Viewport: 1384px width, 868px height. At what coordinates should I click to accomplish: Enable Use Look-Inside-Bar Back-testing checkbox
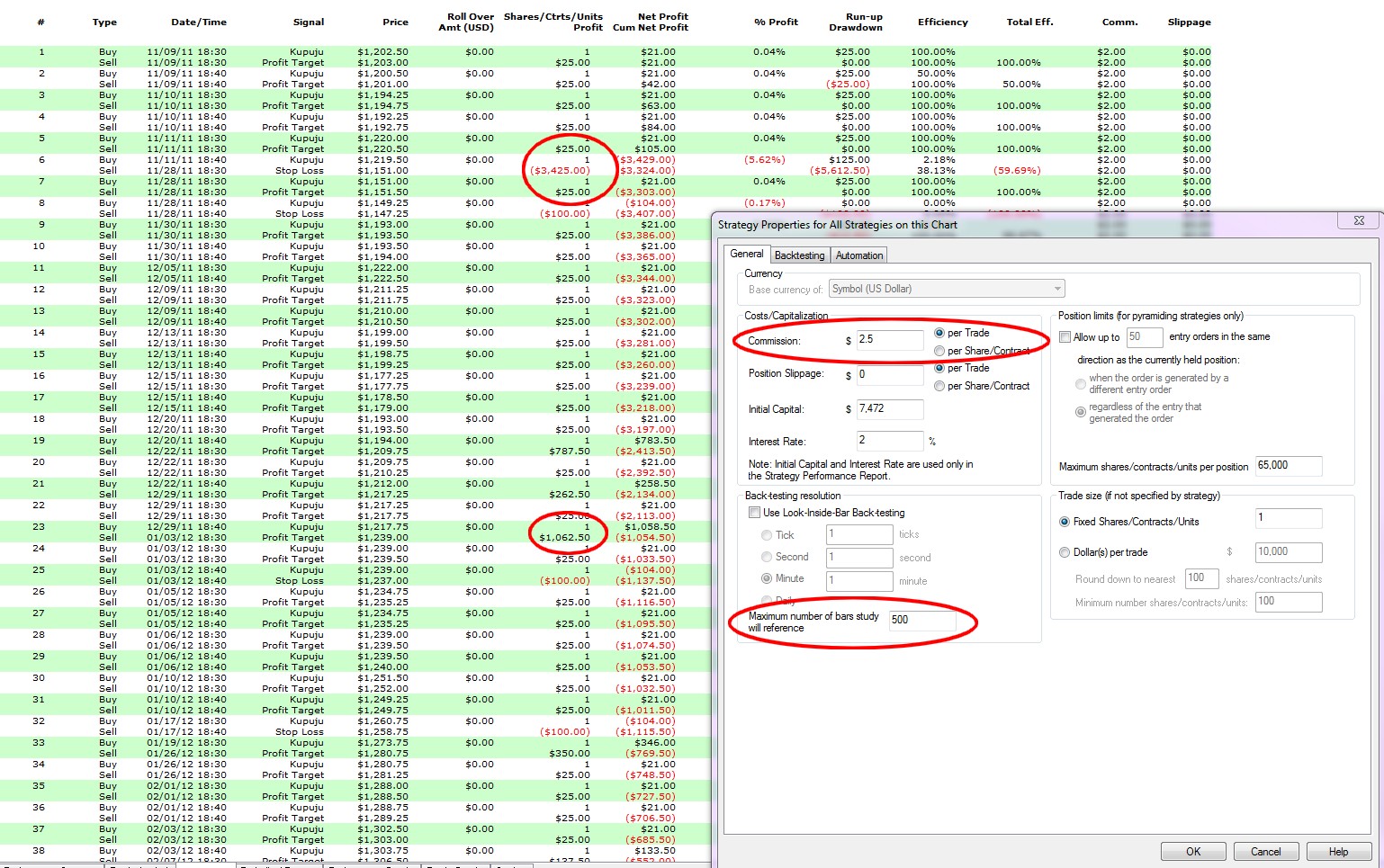(755, 513)
